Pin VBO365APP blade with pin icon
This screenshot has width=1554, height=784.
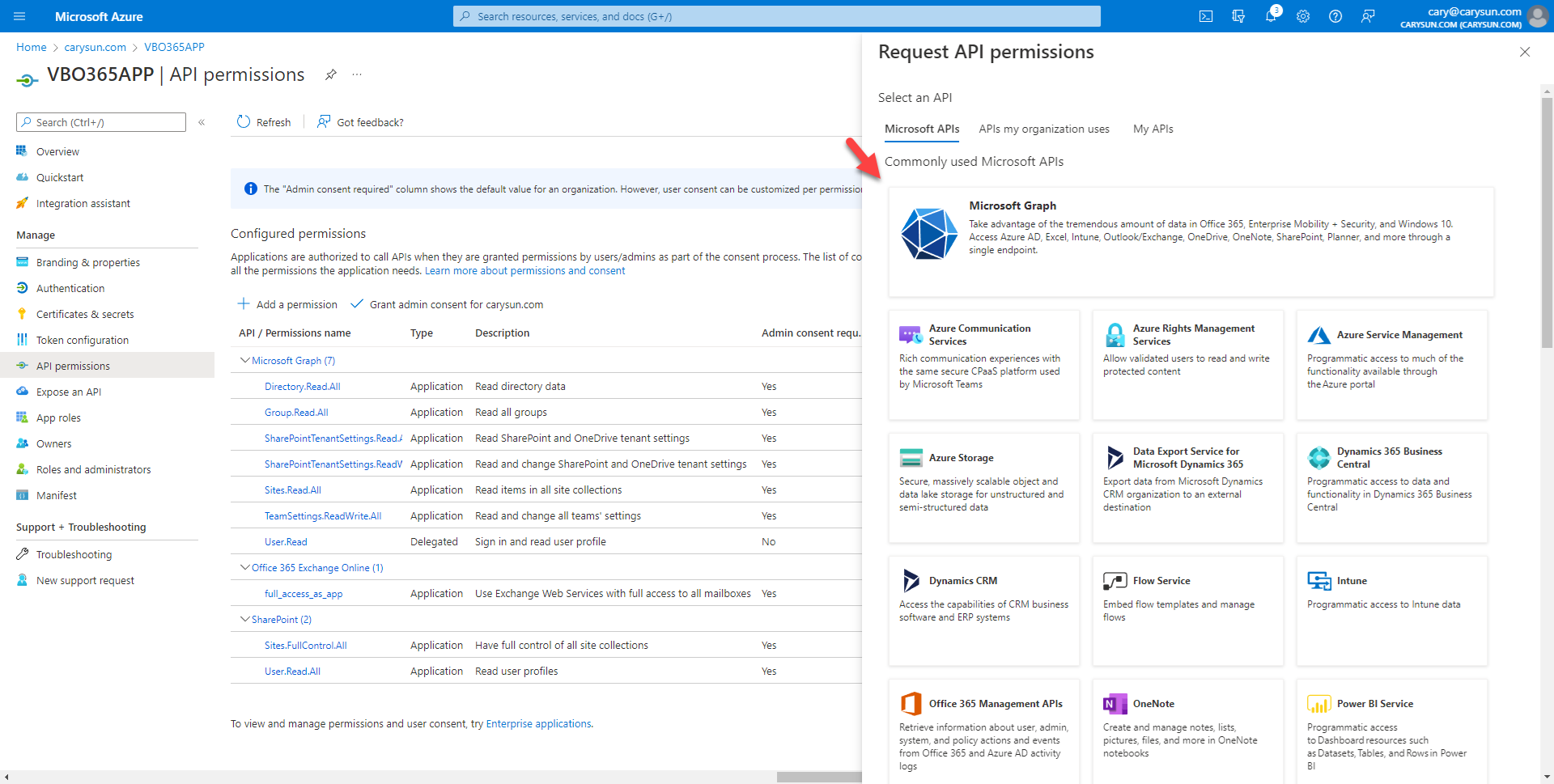coord(330,74)
